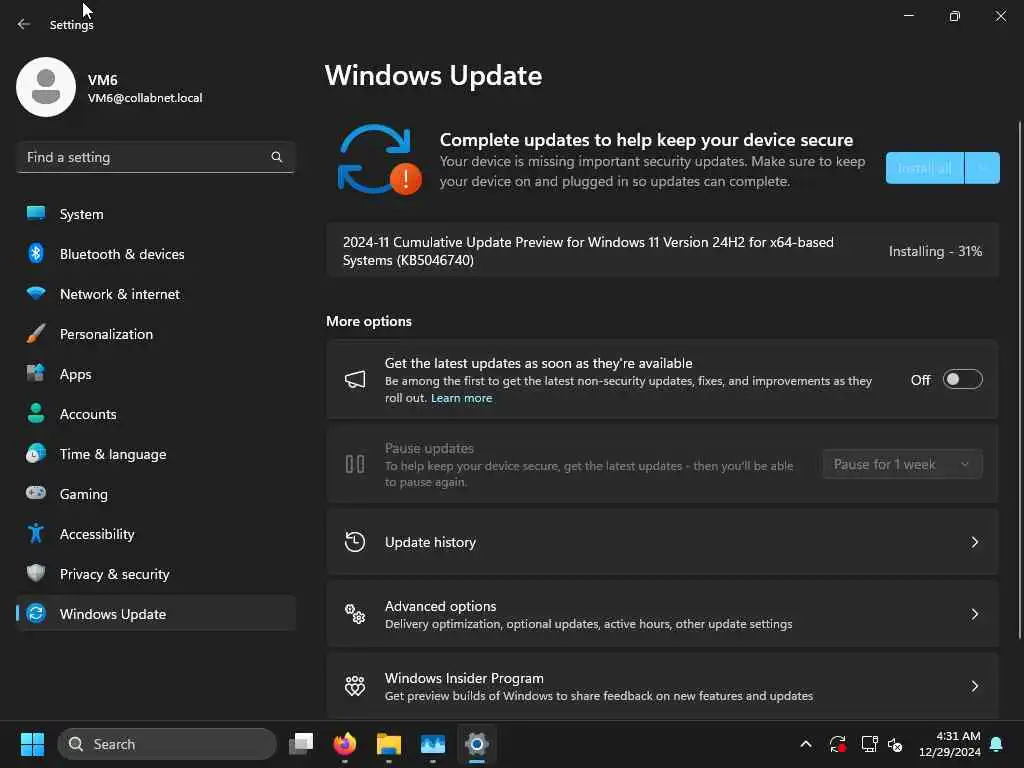Image resolution: width=1024 pixels, height=768 pixels.
Task: Navigate to Privacy & security
Action: [x=155, y=573]
